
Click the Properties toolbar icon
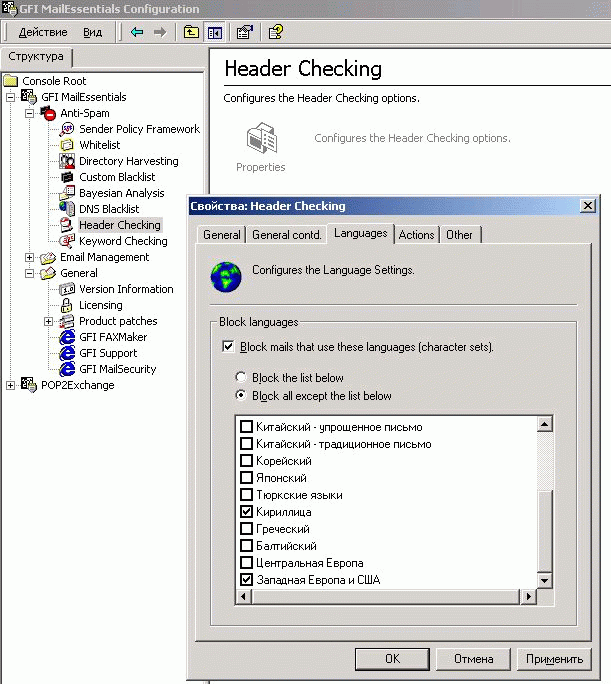(244, 32)
